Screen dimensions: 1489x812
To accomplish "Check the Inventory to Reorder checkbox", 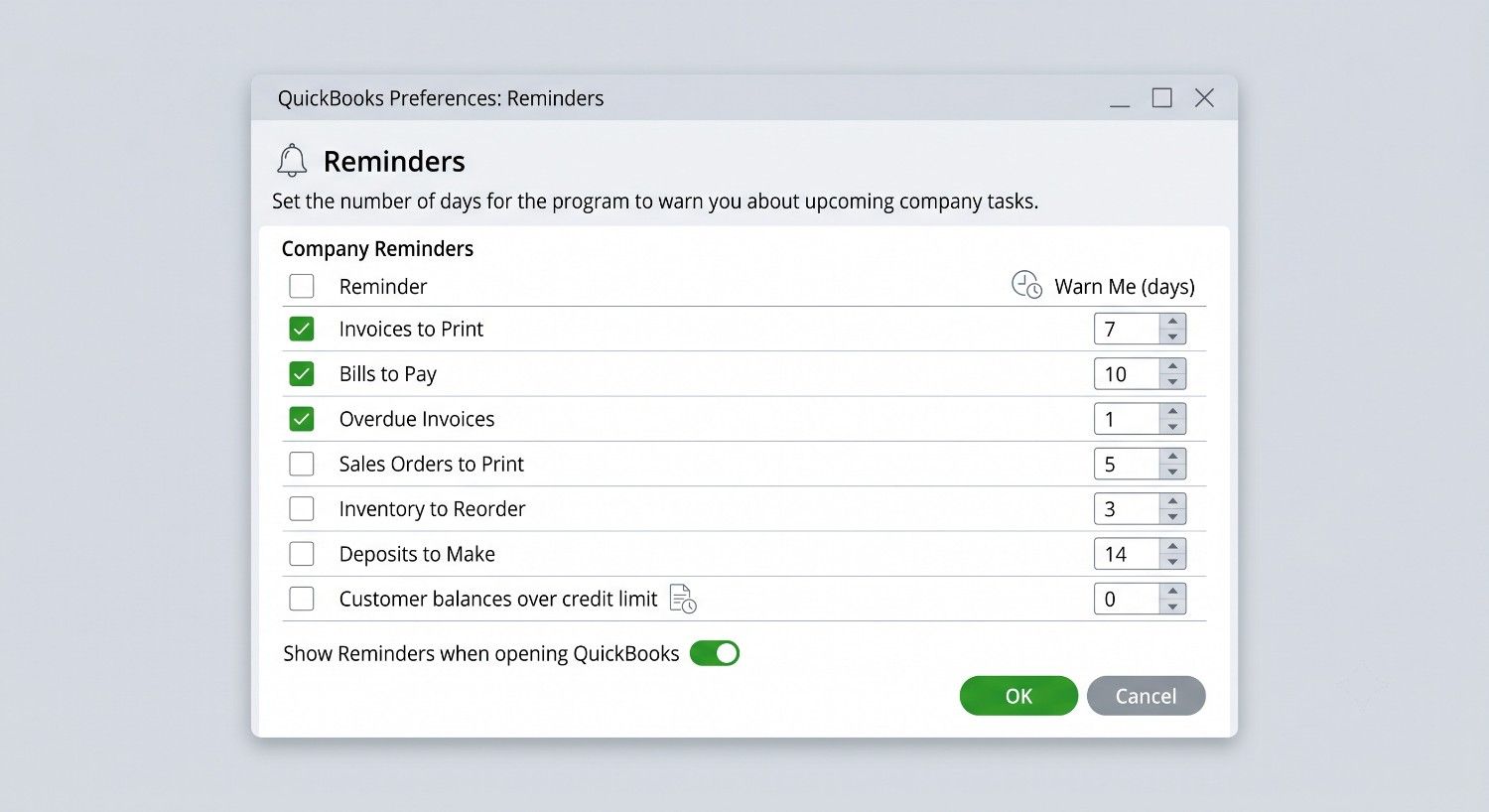I will [x=302, y=508].
